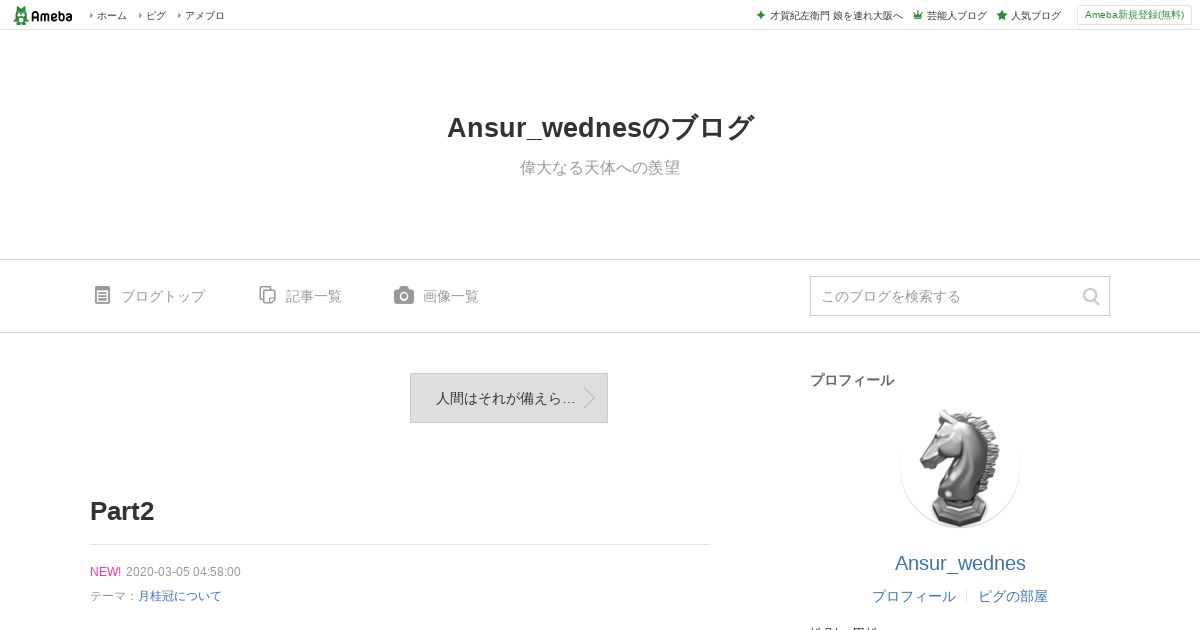
Task: Click the Ameba新規登録(無料) button
Action: coord(1134,15)
